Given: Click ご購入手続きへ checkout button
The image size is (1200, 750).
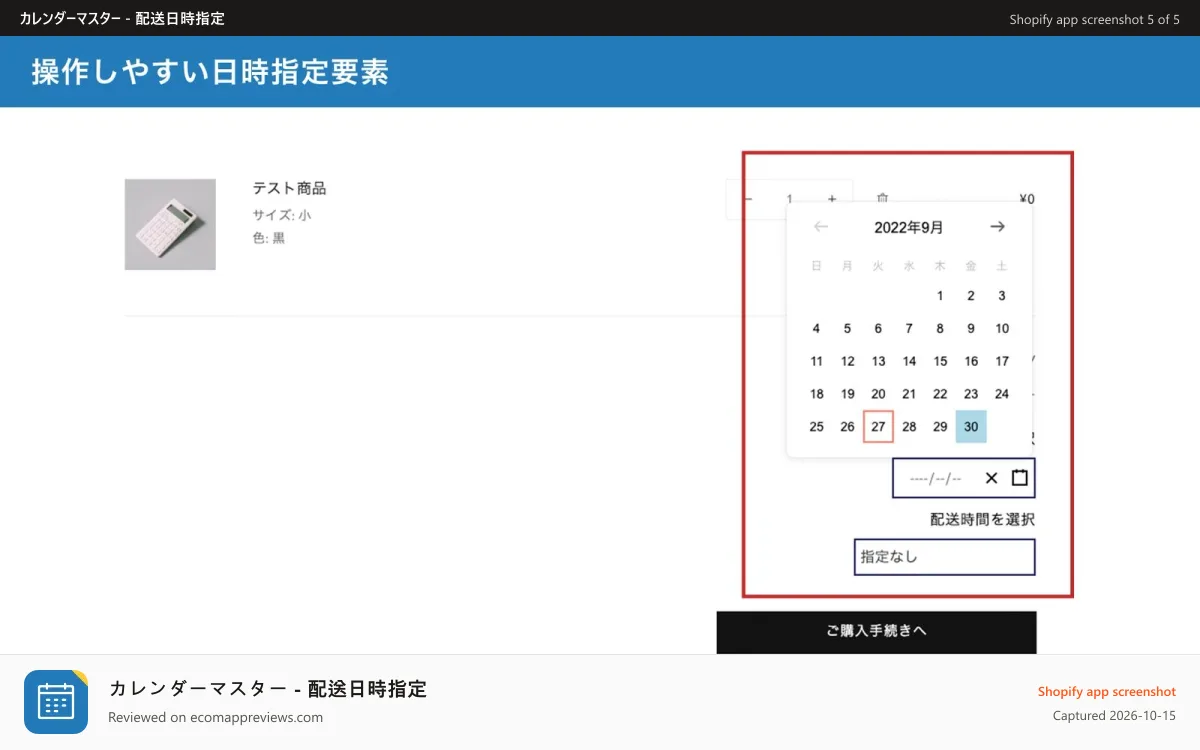Looking at the screenshot, I should pyautogui.click(x=876, y=632).
